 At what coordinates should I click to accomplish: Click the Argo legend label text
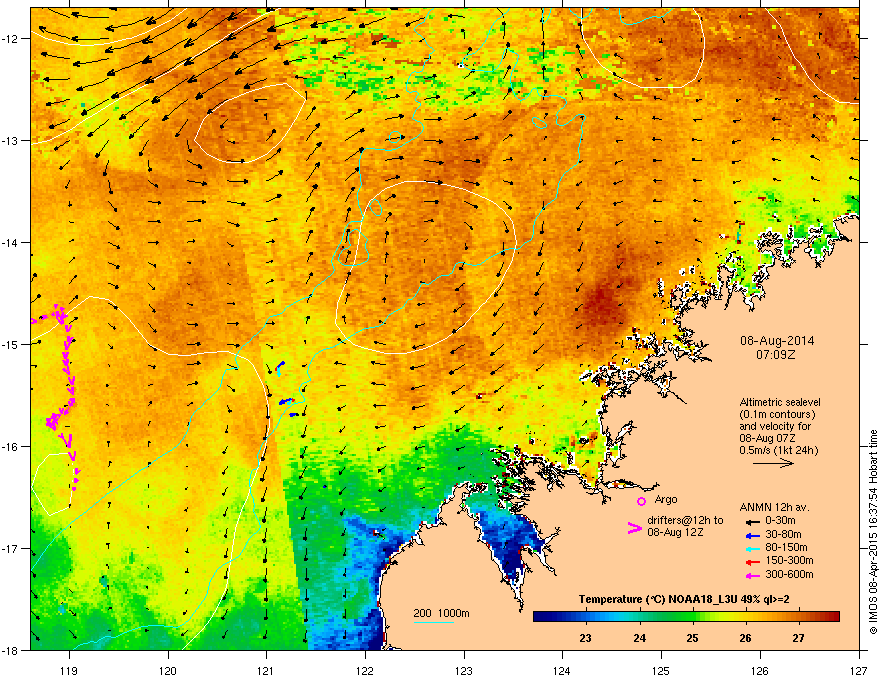(666, 499)
